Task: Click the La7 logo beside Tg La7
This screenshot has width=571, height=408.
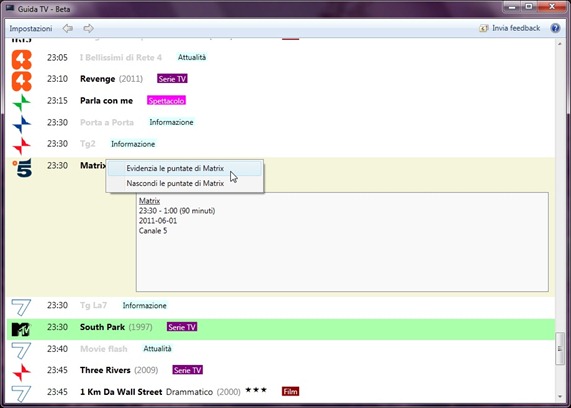Action: point(21,307)
